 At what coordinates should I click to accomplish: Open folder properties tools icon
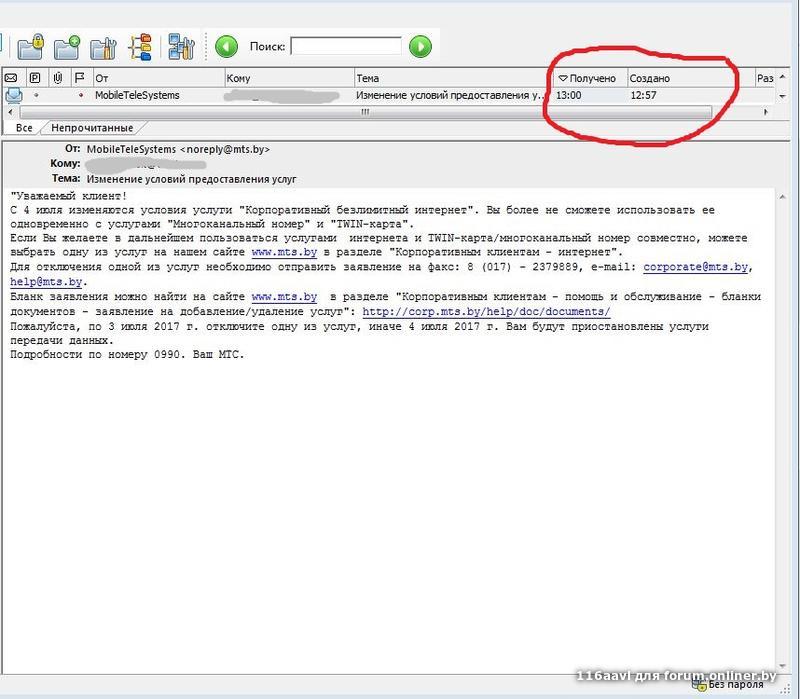coord(103,48)
